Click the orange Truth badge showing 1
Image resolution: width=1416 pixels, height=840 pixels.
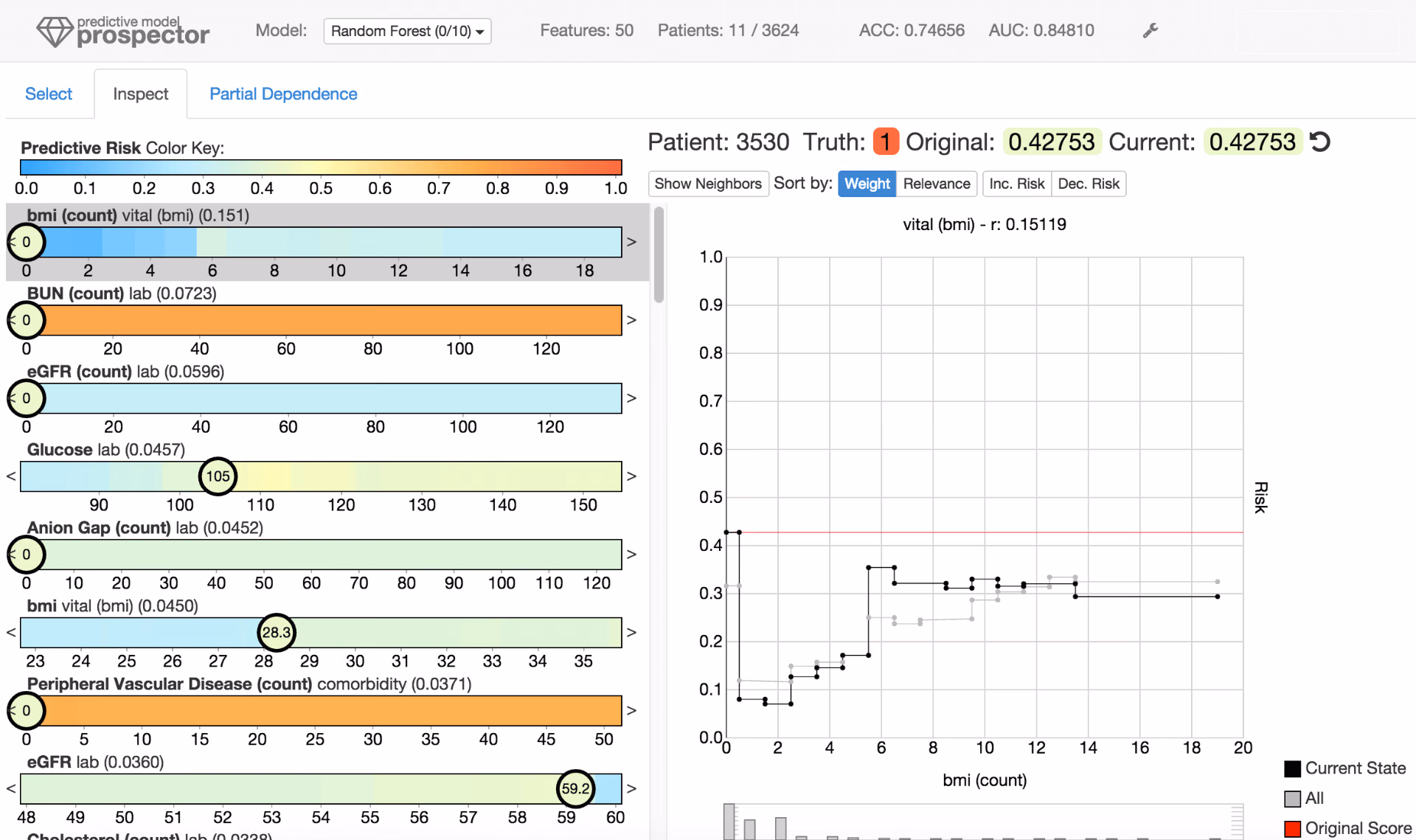point(886,142)
